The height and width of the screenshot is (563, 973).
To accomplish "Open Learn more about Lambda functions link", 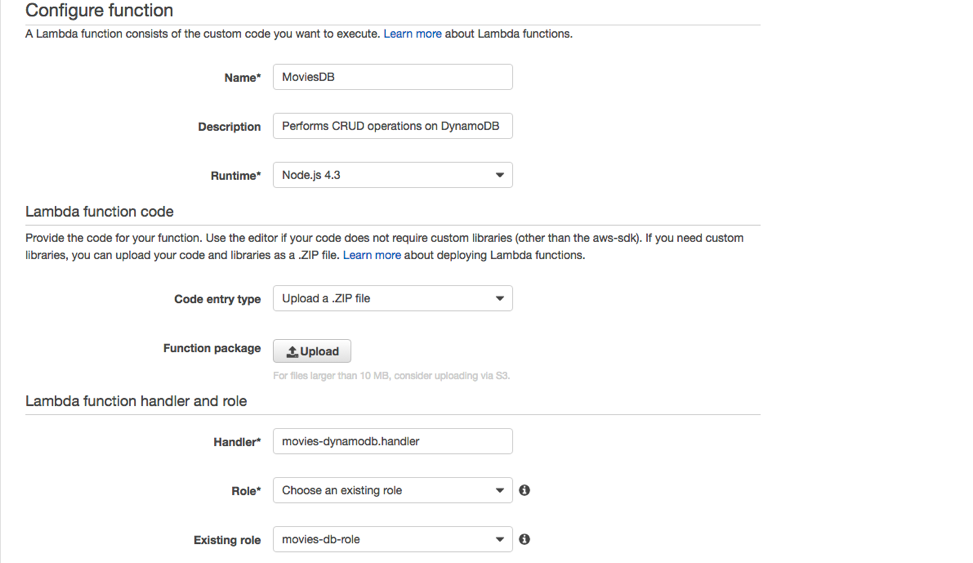I will point(413,34).
